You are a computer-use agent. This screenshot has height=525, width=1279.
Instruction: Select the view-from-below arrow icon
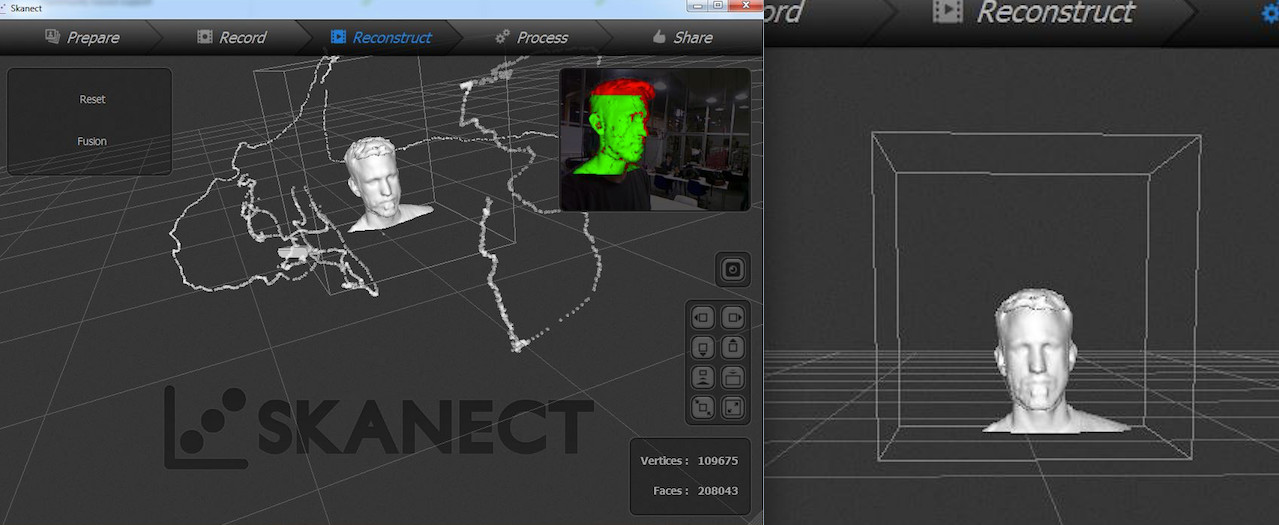click(x=703, y=348)
